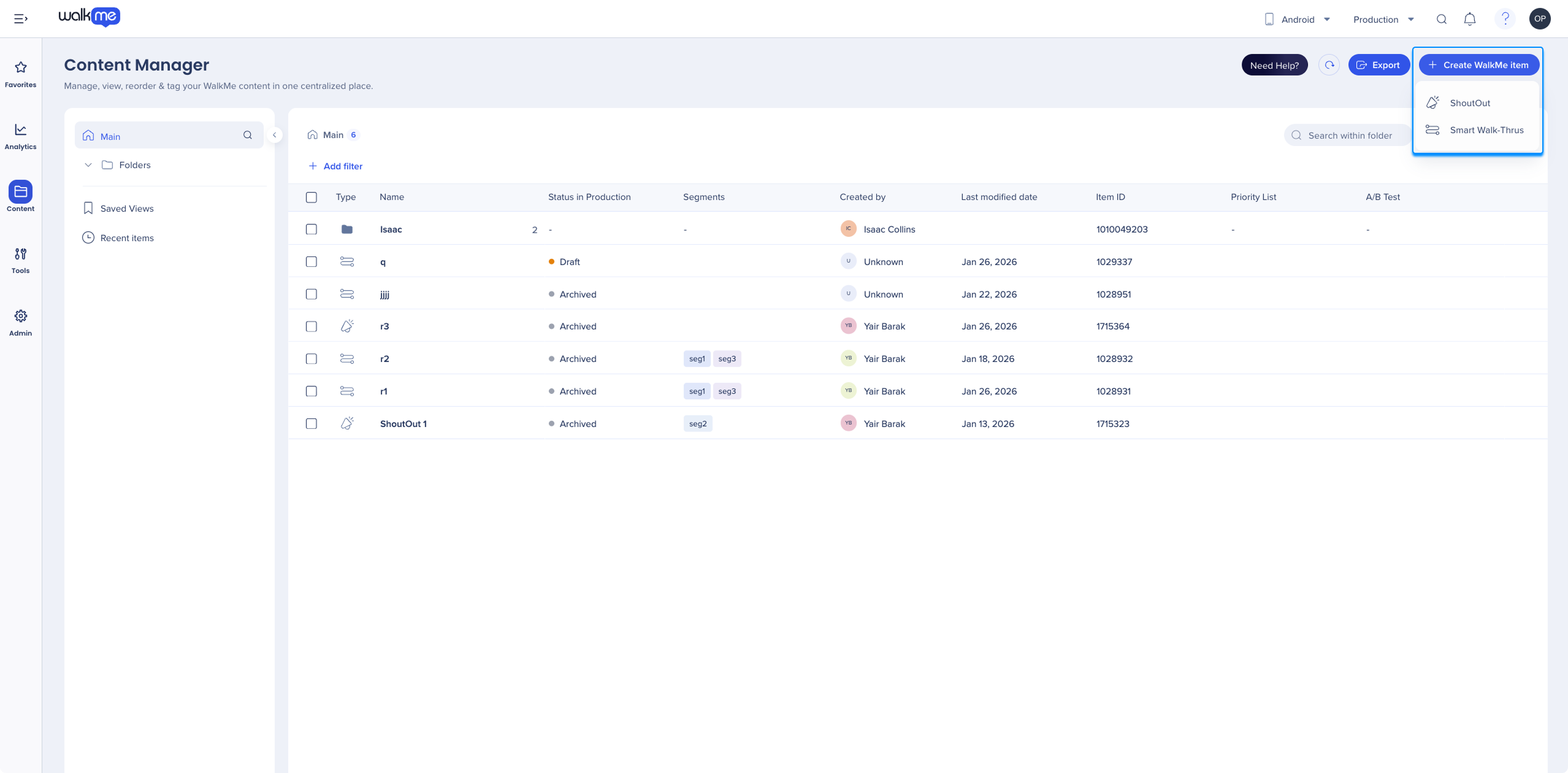Click the global search magnifier in header
1568x773 pixels.
(x=1442, y=19)
